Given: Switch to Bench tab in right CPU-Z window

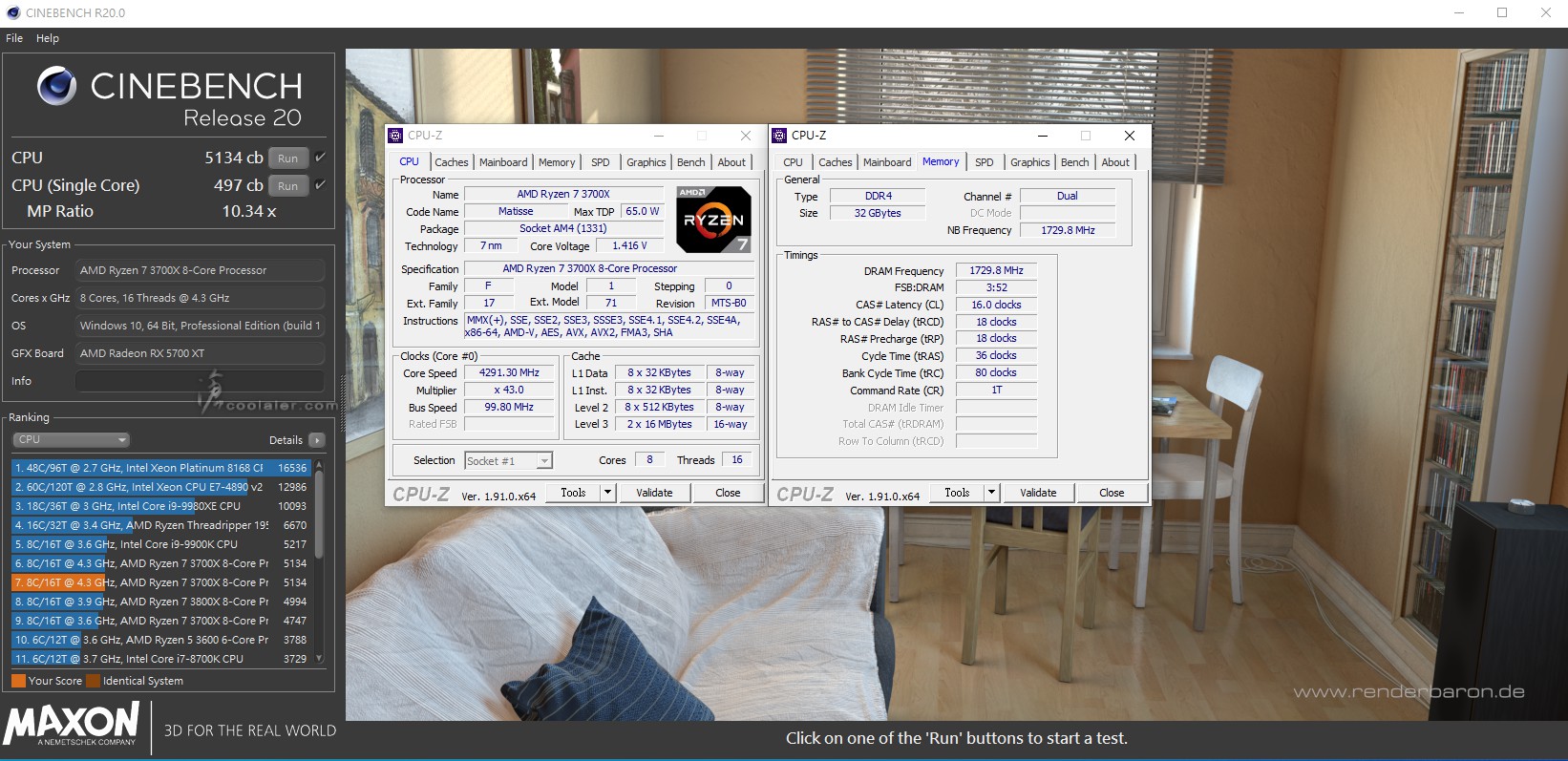Looking at the screenshot, I should (x=1075, y=162).
